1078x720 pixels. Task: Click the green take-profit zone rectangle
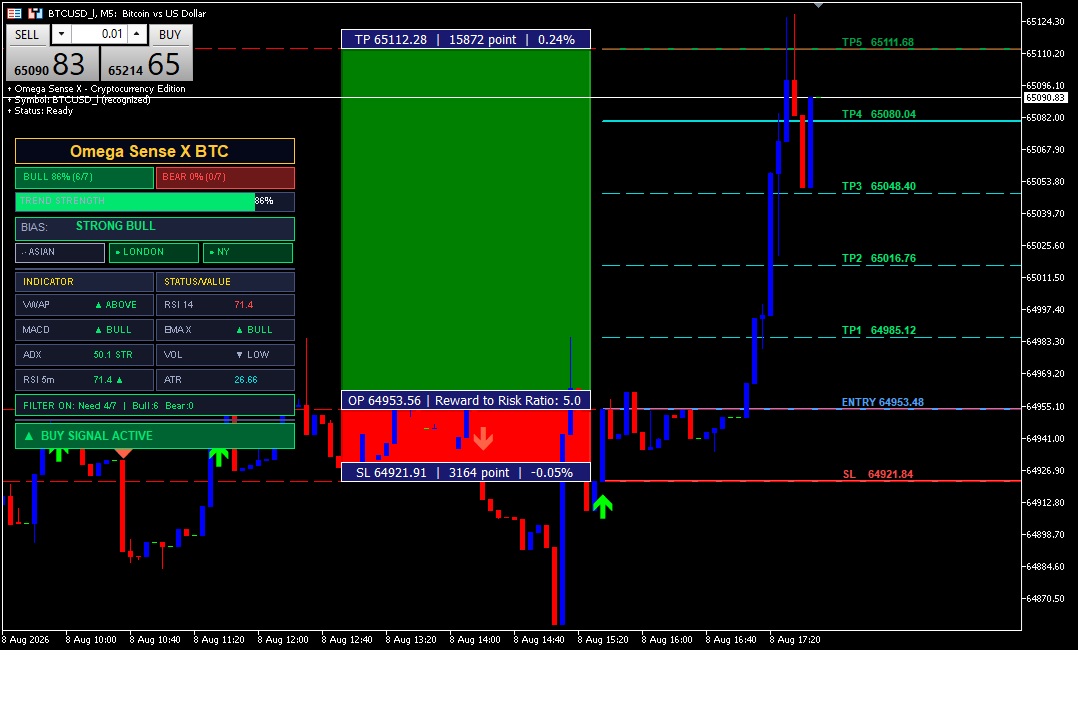466,220
